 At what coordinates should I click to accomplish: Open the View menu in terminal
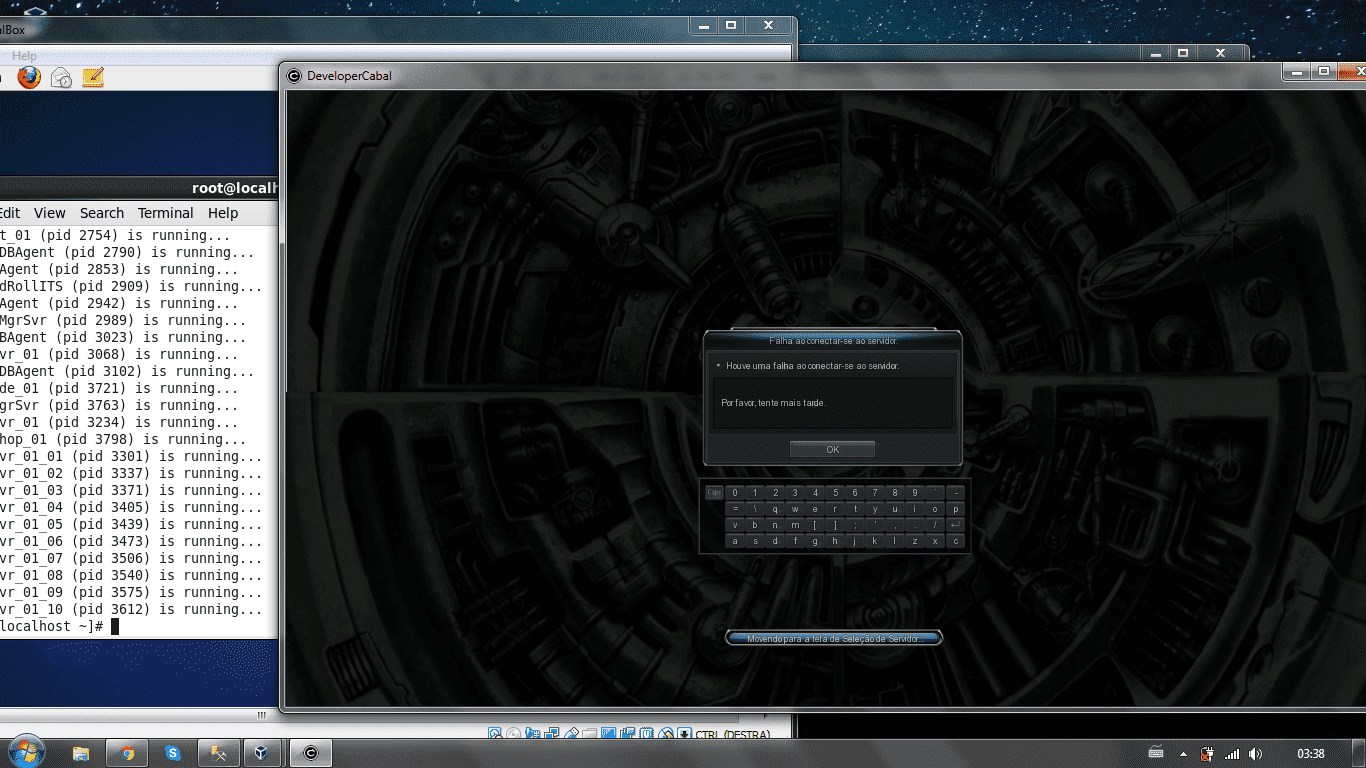tap(49, 213)
